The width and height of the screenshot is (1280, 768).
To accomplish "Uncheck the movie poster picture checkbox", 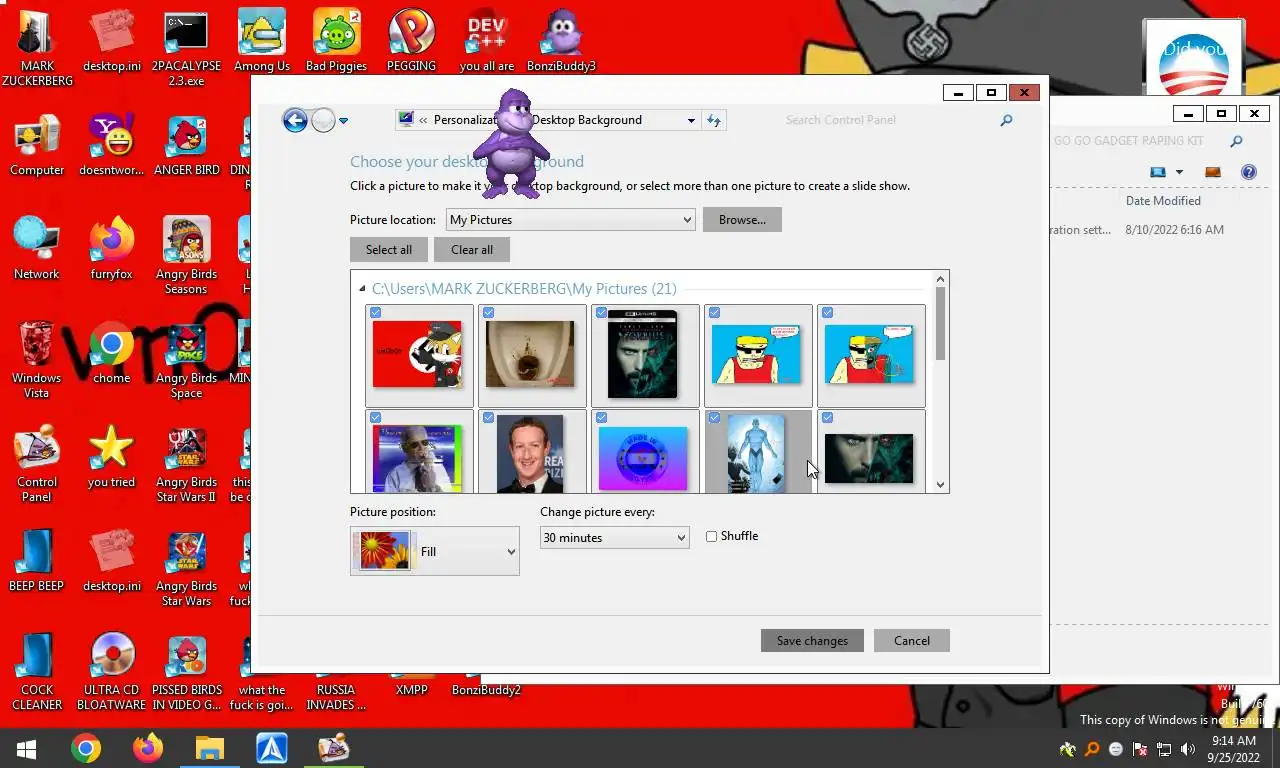I will [602, 313].
